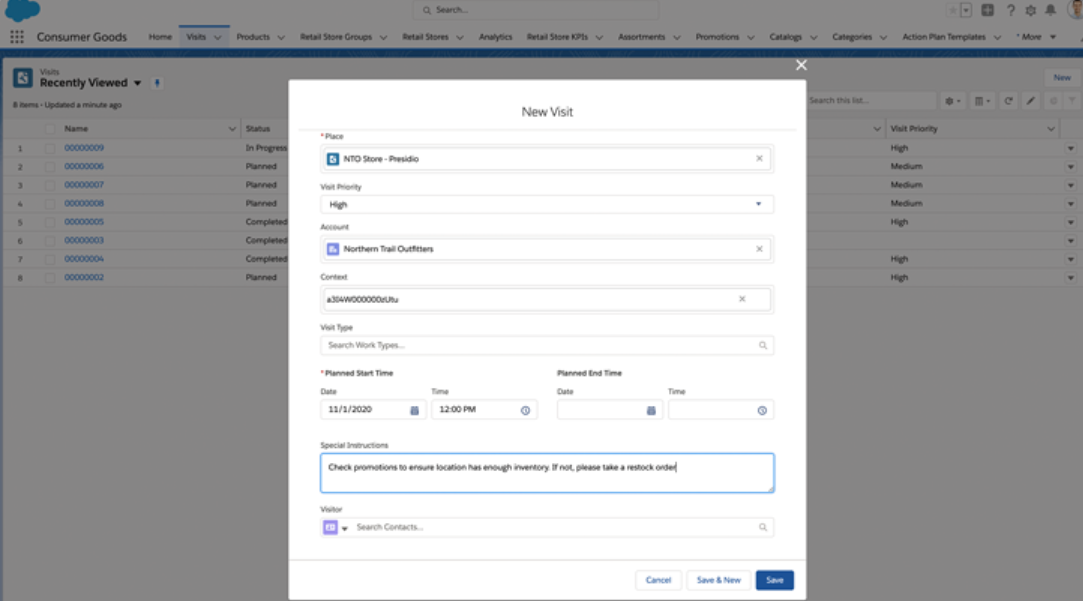This screenshot has height=601, width=1083.
Task: Open the Planned End time clock picker
Action: click(x=762, y=410)
